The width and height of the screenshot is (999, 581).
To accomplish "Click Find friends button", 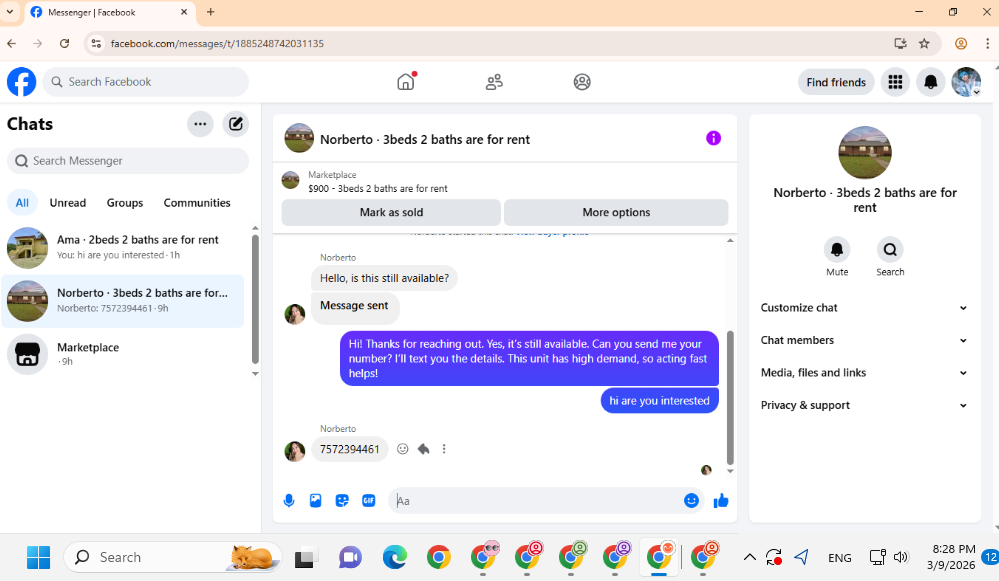I will click(836, 82).
